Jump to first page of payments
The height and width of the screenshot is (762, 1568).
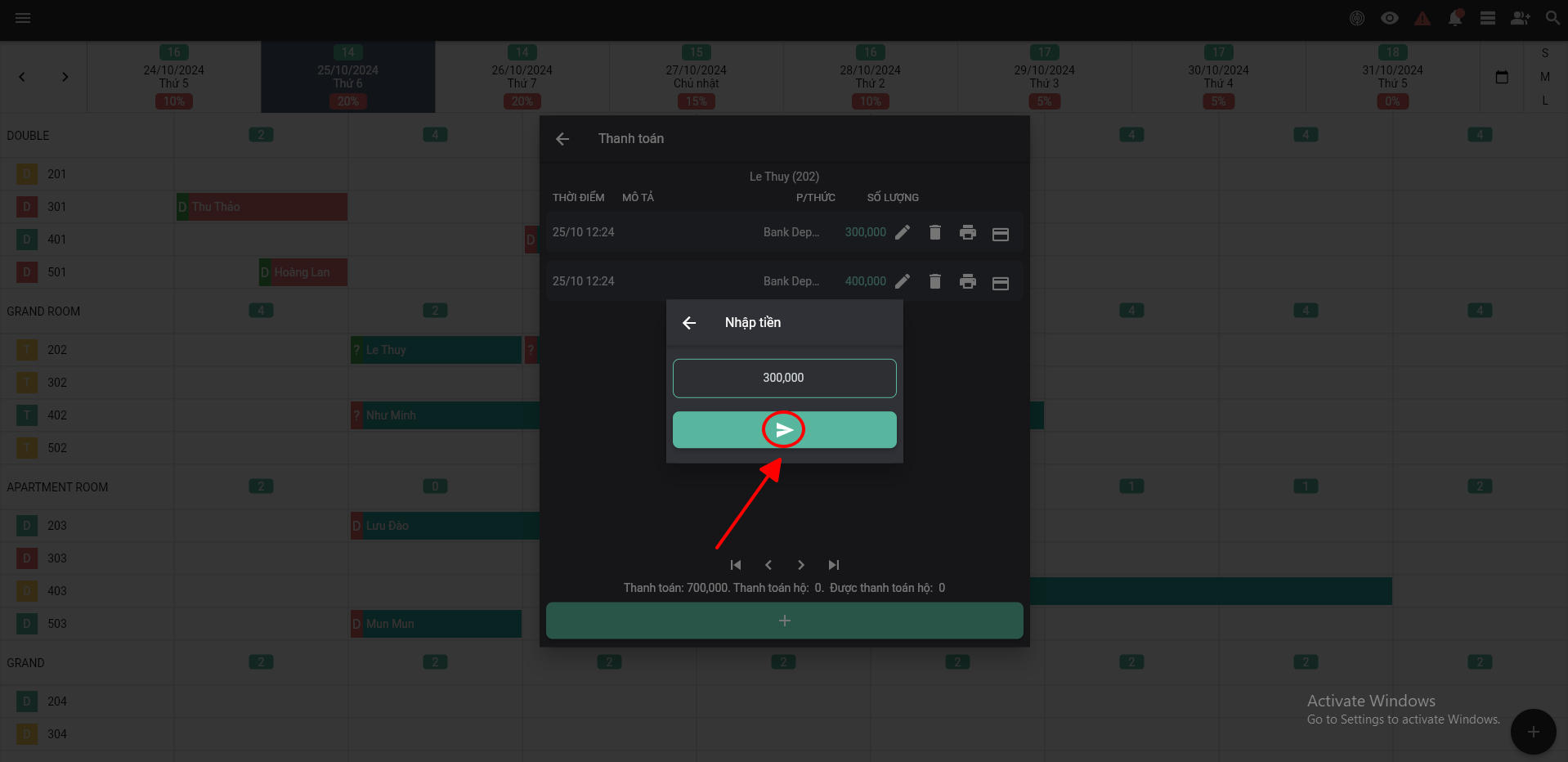[736, 565]
